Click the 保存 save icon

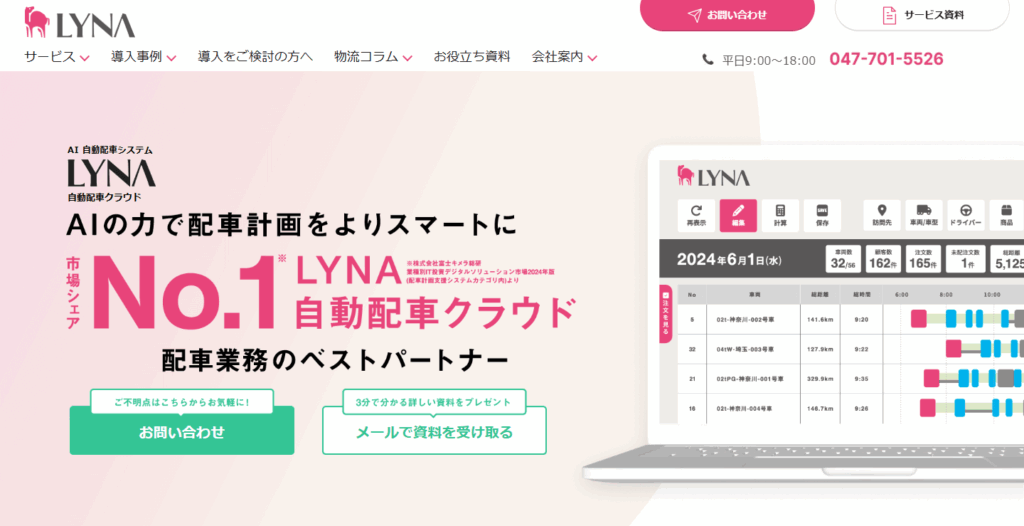822,210
